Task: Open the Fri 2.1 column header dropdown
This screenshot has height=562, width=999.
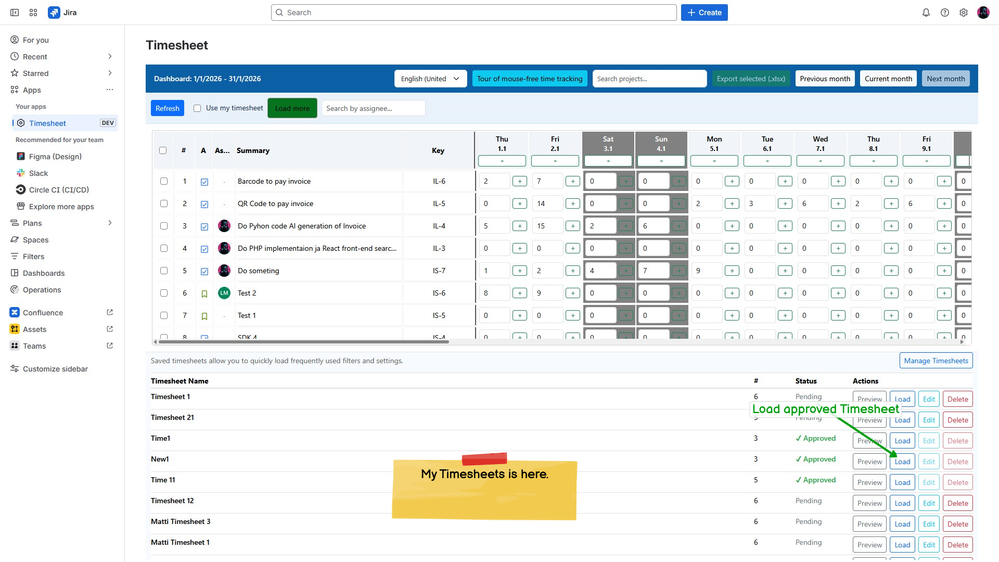Action: click(x=555, y=161)
